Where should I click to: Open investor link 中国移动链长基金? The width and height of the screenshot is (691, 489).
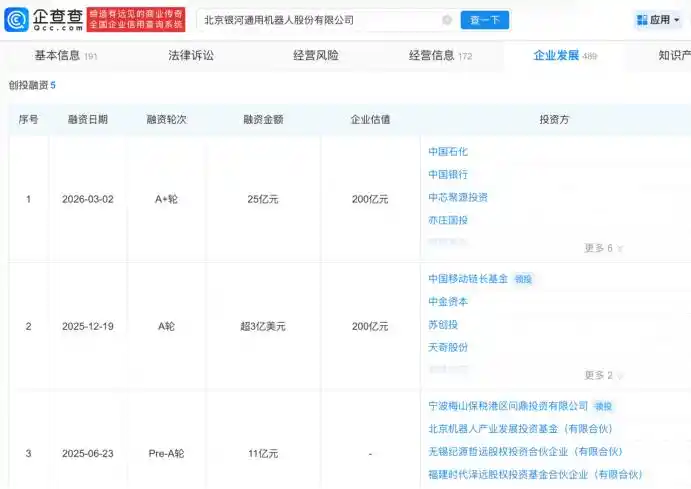coord(468,279)
